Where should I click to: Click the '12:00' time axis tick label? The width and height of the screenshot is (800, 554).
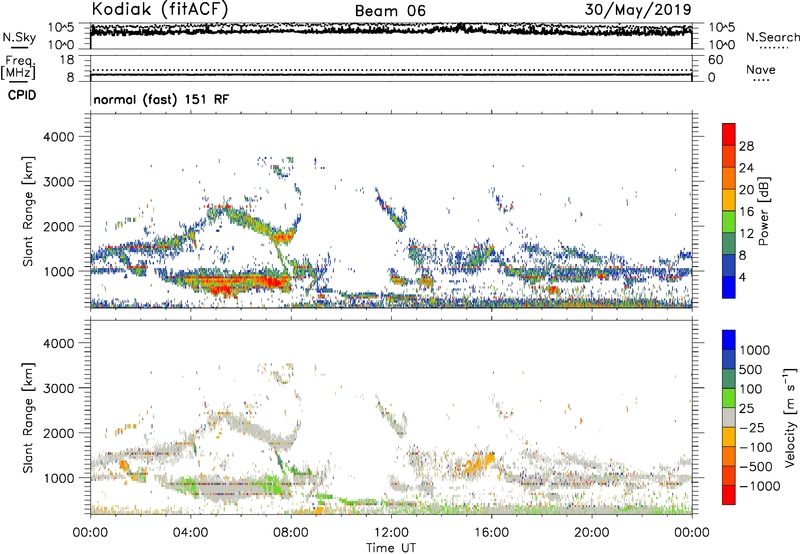pos(391,533)
